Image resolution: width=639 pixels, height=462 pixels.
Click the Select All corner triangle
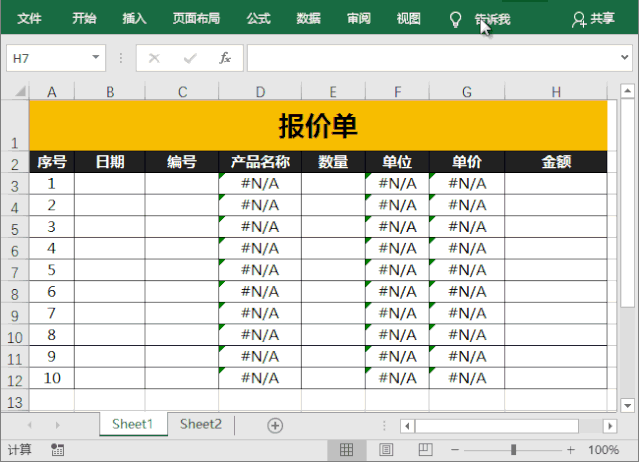pyautogui.click(x=20, y=91)
